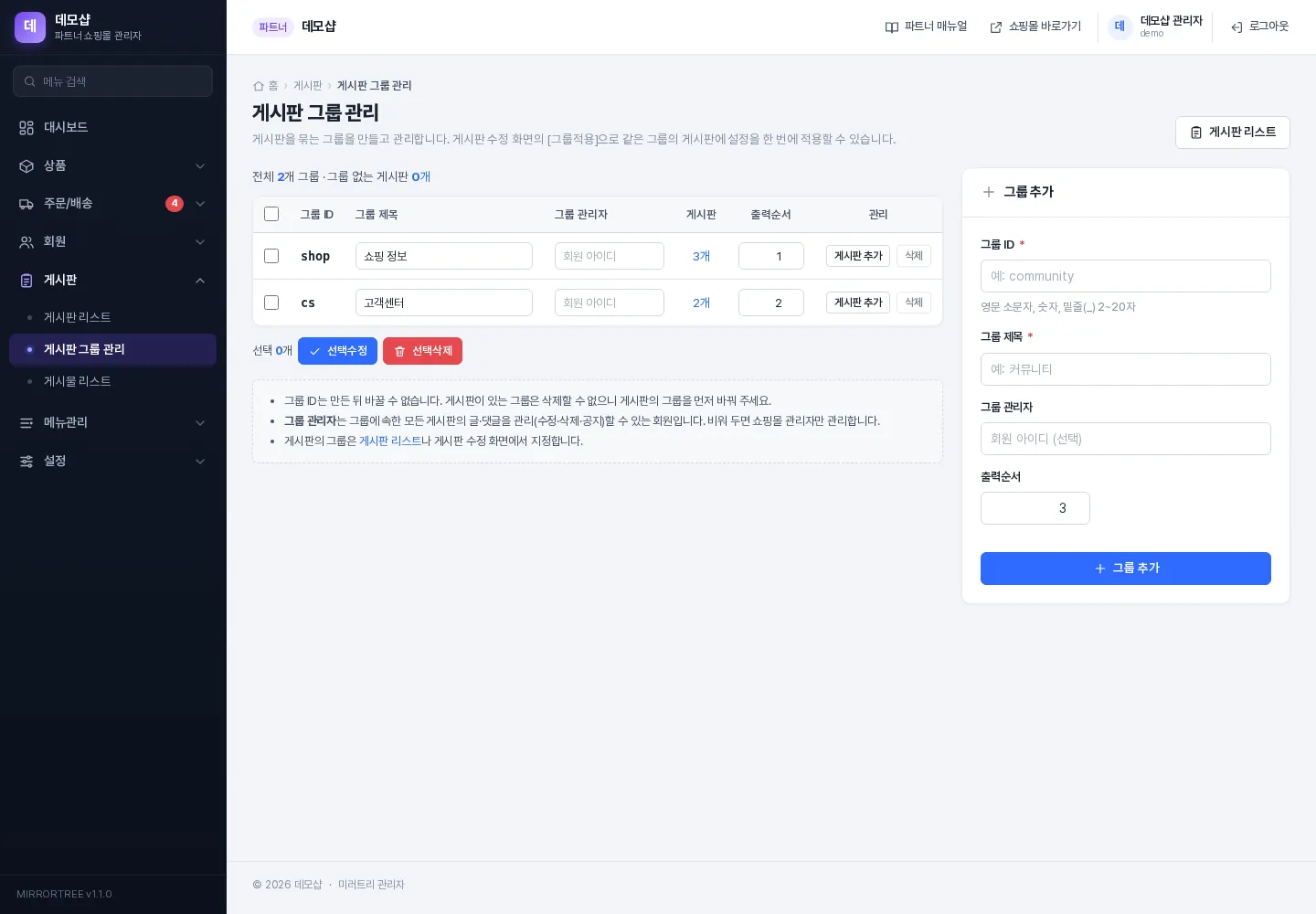Click the logout icon beside 로그아웃
1316x914 pixels.
pos(1236,27)
